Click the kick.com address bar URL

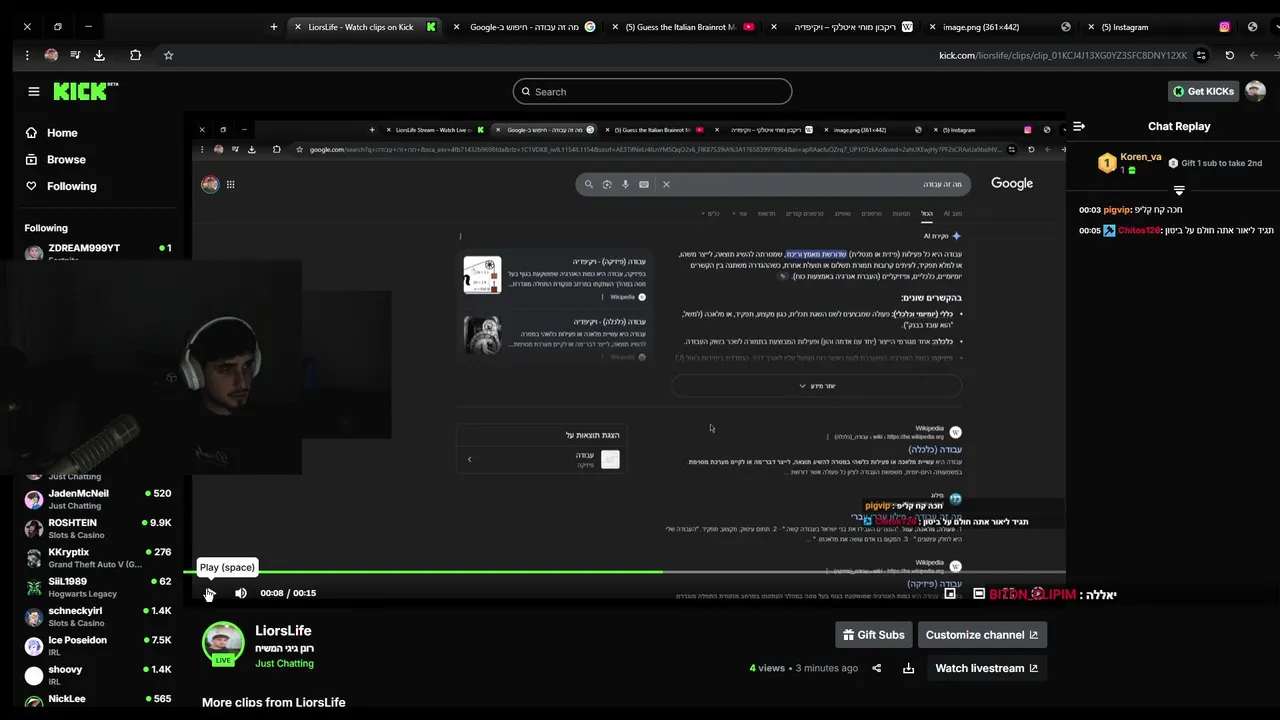[1063, 55]
